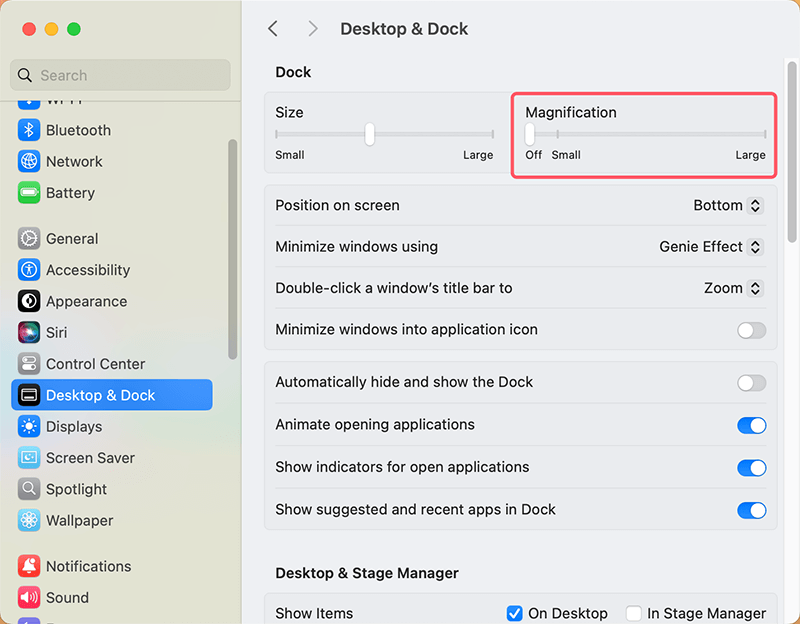800x624 pixels.
Task: Expand the Genie Effect popup menu
Action: click(x=711, y=247)
